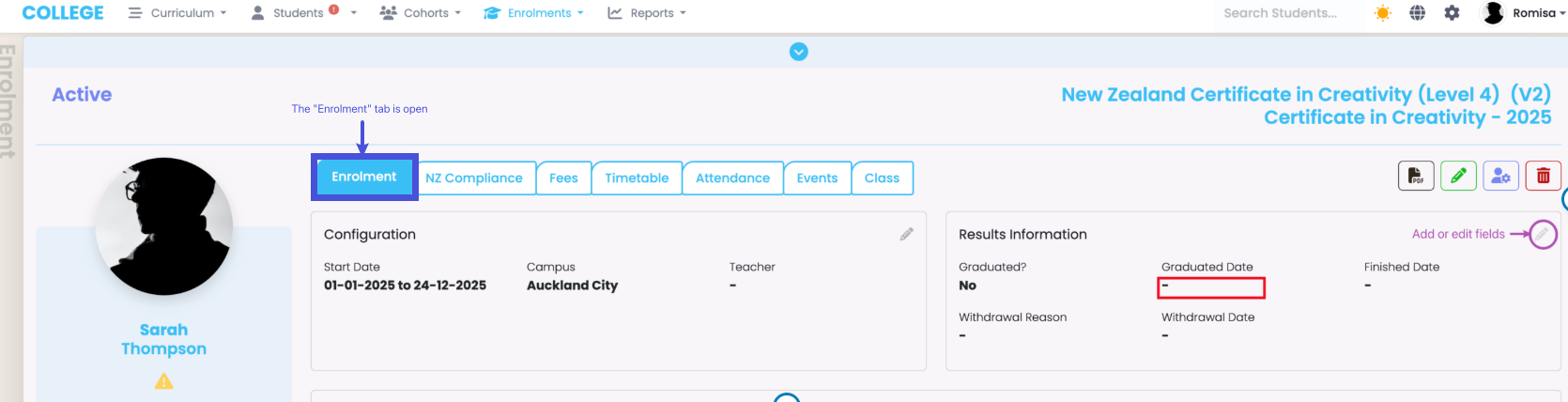This screenshot has width=1568, height=402.
Task: Open the Cohorts dropdown menu
Action: click(421, 13)
